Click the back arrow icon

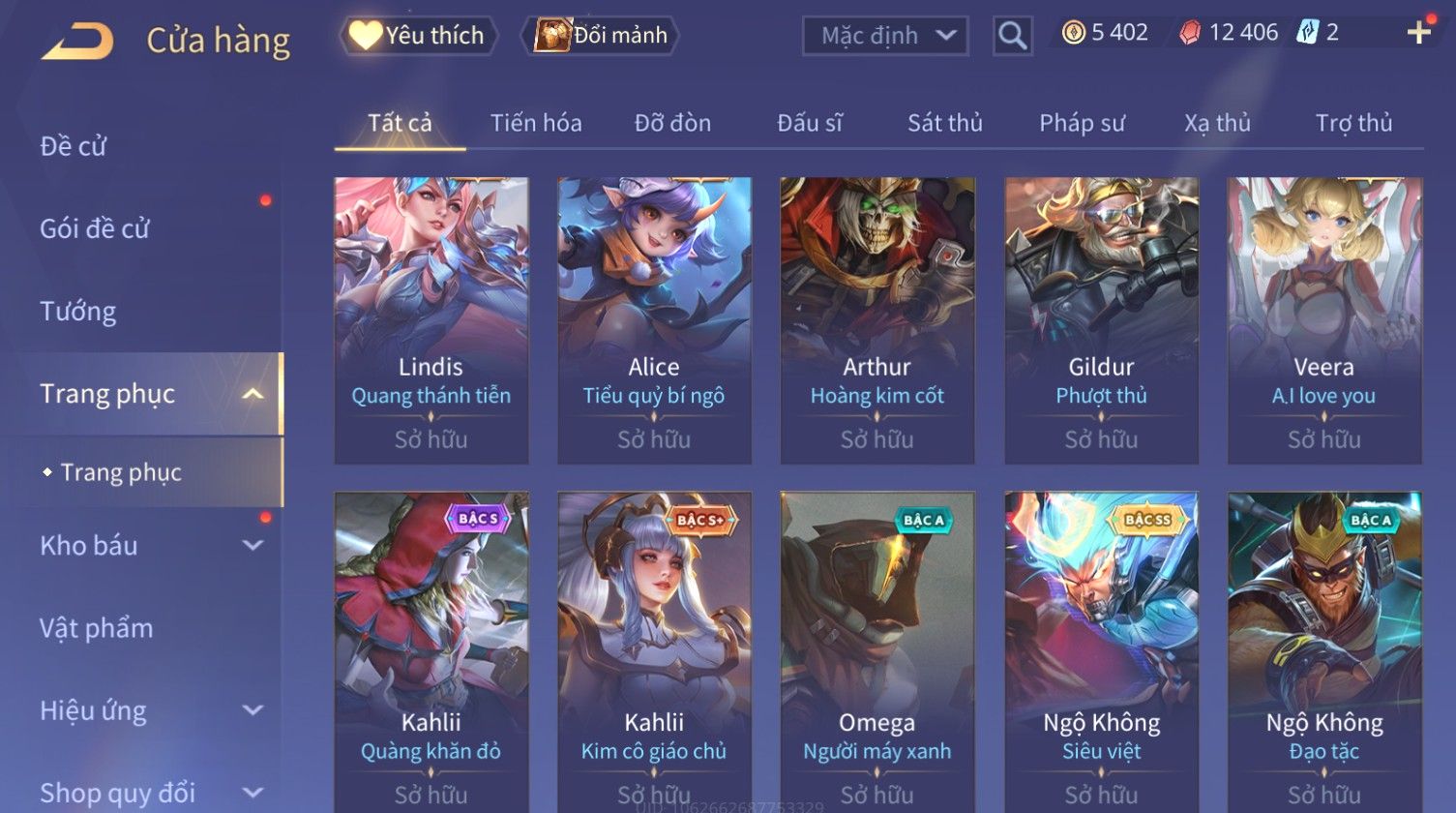coord(77,41)
